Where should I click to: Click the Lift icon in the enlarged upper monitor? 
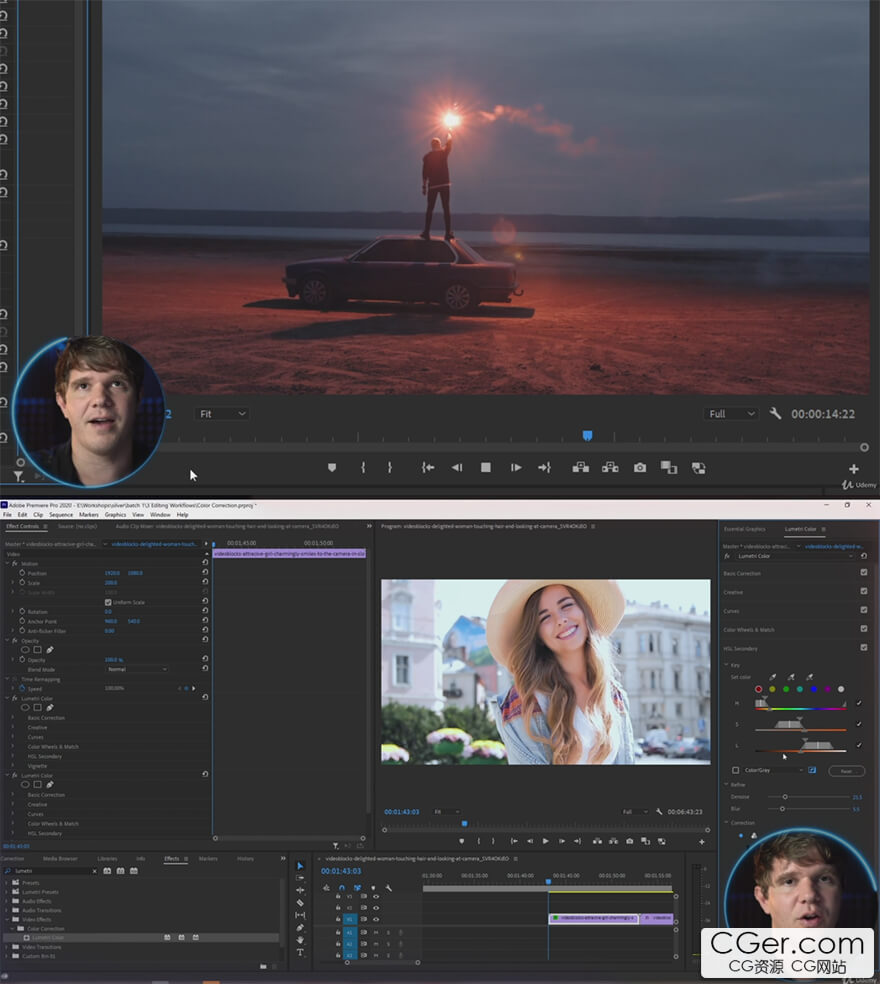pos(581,468)
